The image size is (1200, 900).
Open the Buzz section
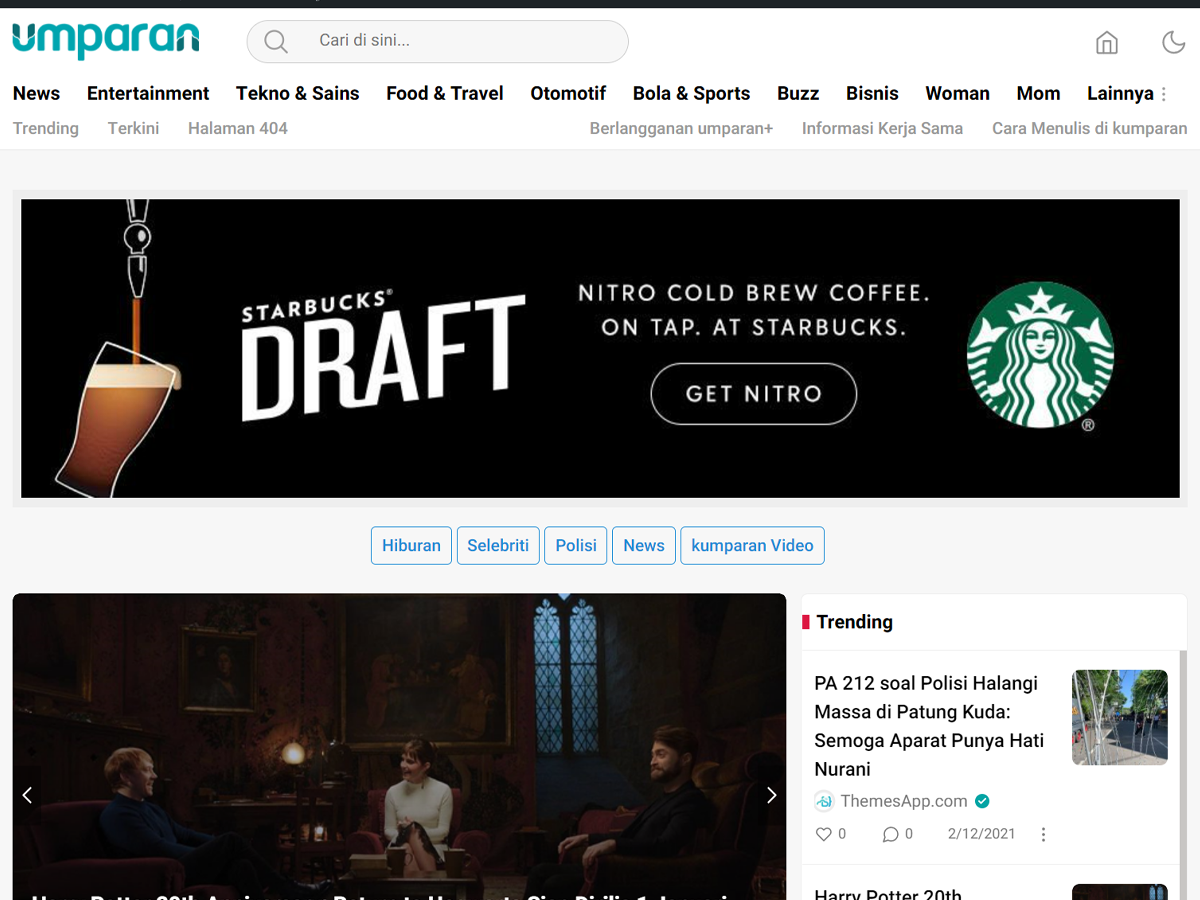[798, 93]
